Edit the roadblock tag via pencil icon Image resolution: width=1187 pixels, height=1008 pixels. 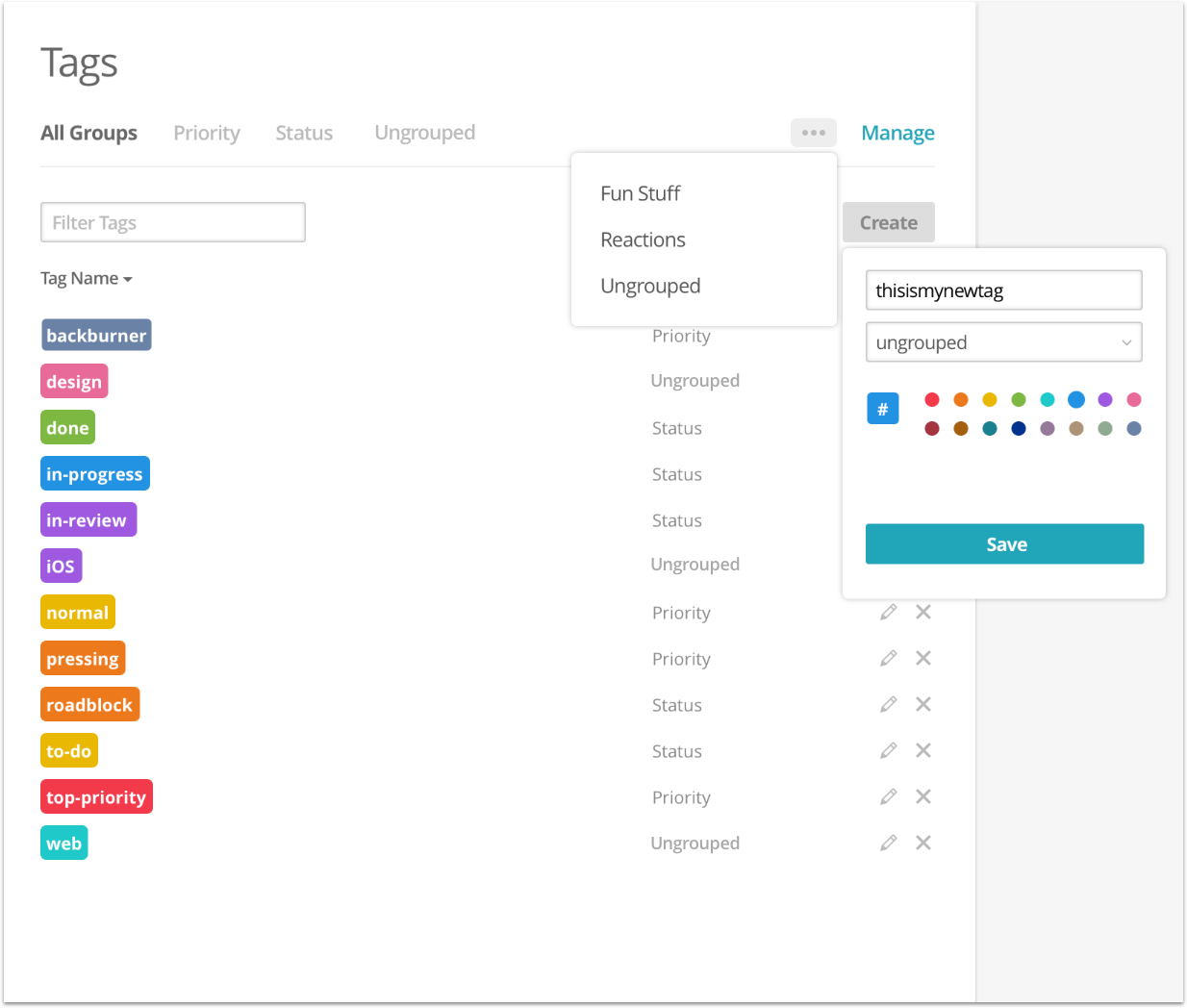888,704
